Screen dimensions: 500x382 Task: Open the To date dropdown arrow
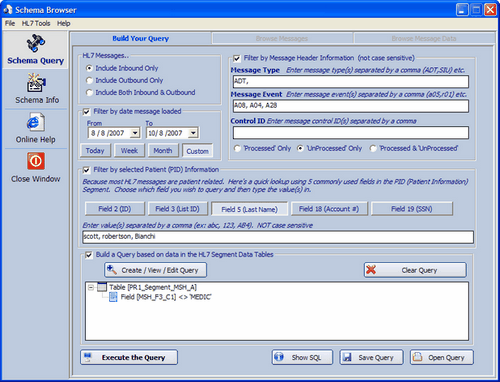click(193, 133)
